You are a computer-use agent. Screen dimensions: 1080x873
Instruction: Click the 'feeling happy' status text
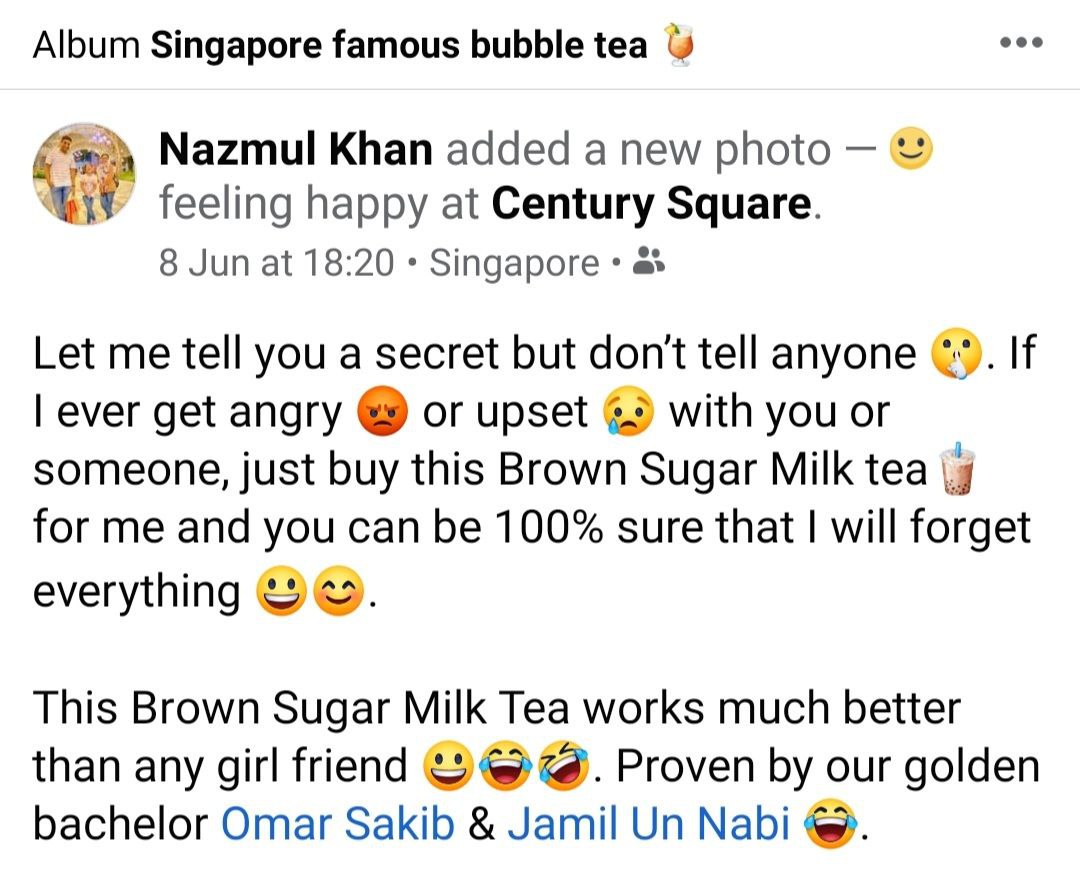pos(293,205)
